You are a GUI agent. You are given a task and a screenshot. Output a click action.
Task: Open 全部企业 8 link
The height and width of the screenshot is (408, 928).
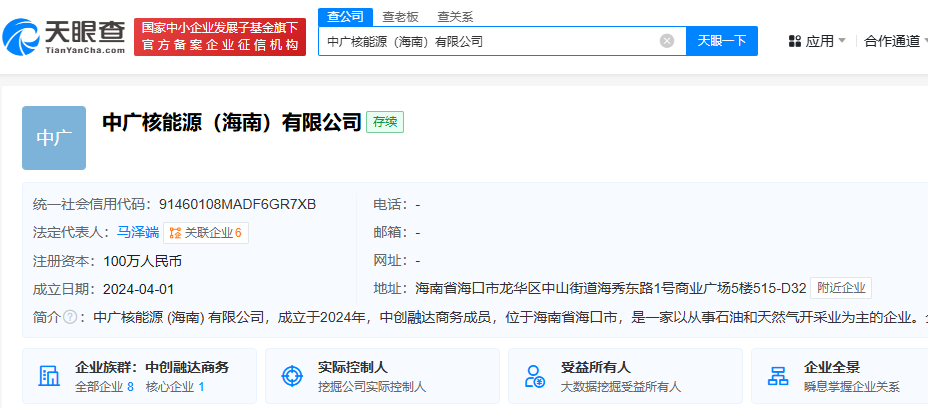click(105, 387)
